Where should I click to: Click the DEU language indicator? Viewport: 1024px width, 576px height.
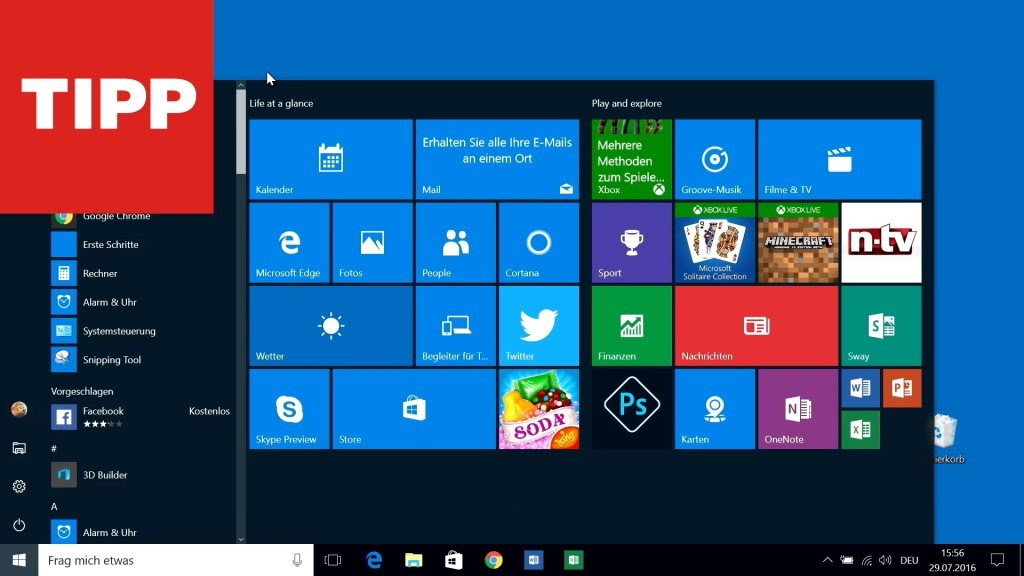click(909, 560)
